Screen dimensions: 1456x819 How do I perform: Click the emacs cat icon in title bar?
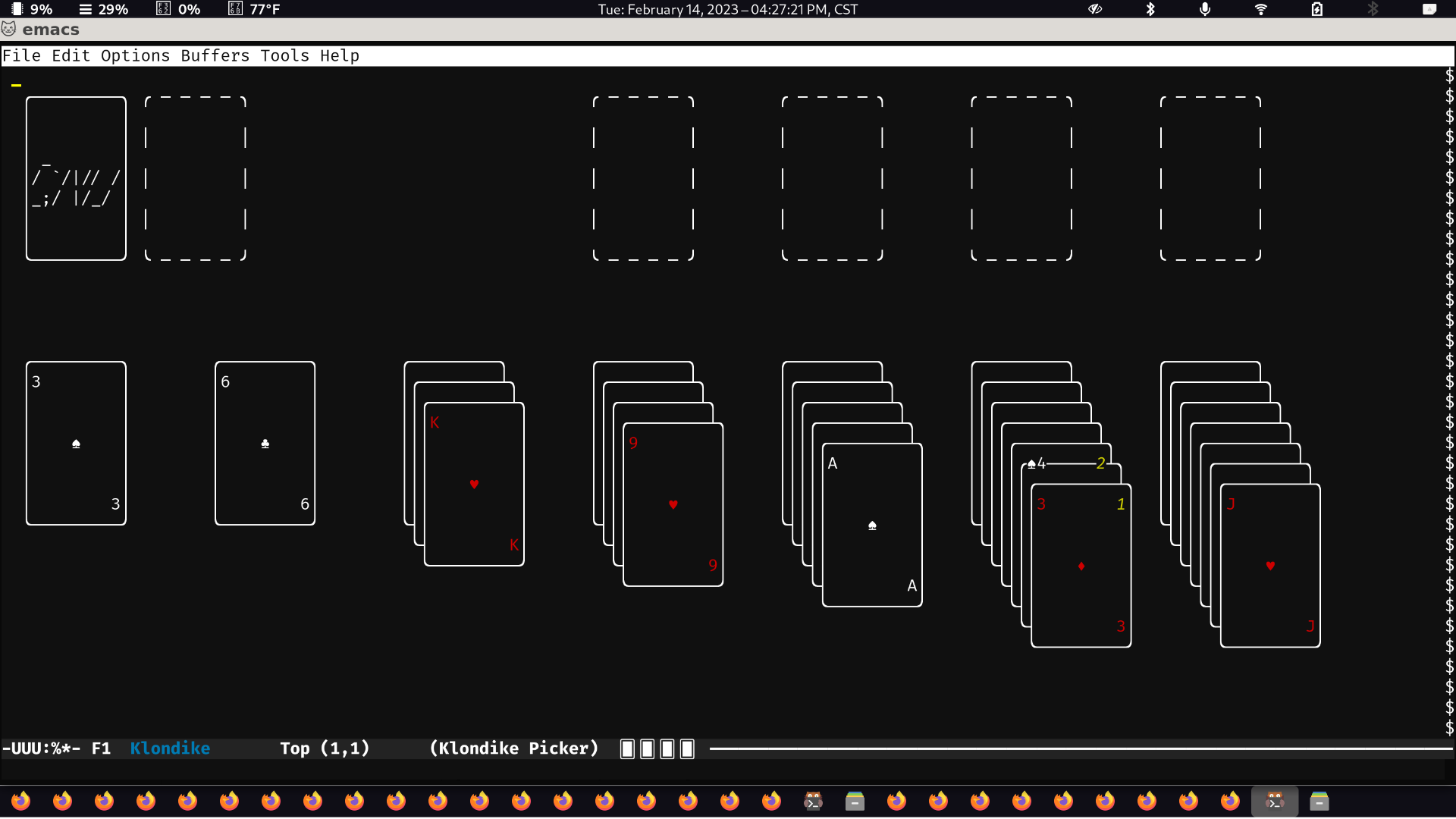click(9, 29)
